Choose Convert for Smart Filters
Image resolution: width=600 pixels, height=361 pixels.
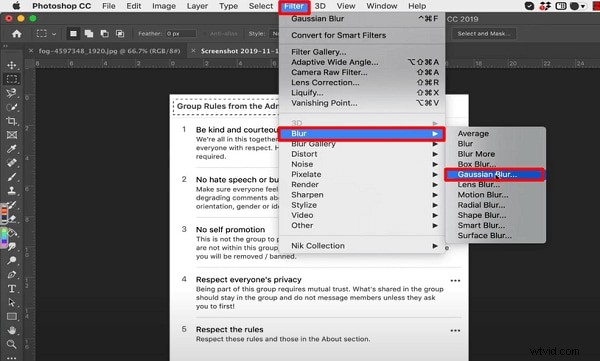(362, 35)
